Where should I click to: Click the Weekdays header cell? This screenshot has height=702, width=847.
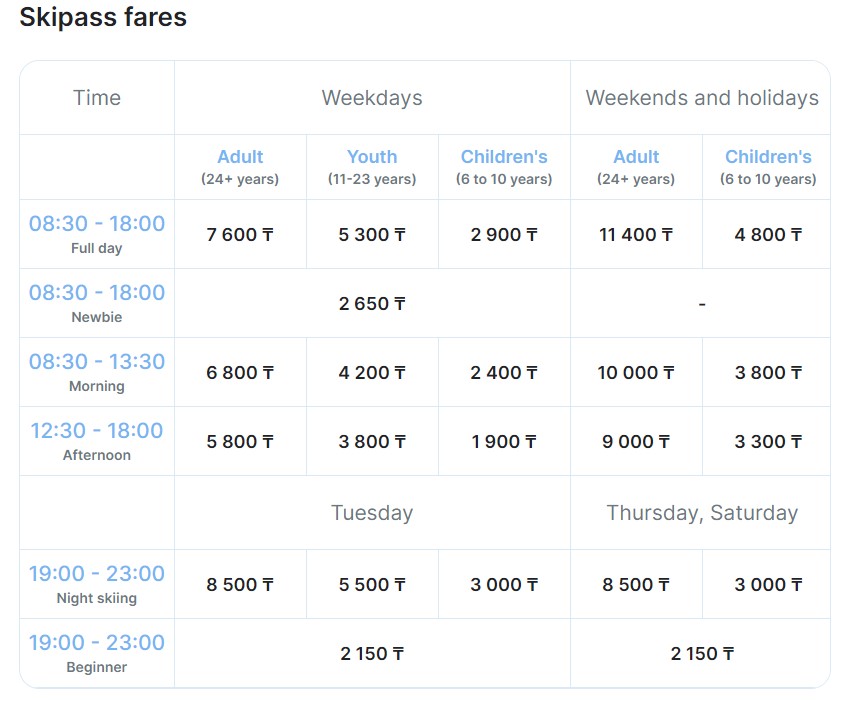pos(372,98)
